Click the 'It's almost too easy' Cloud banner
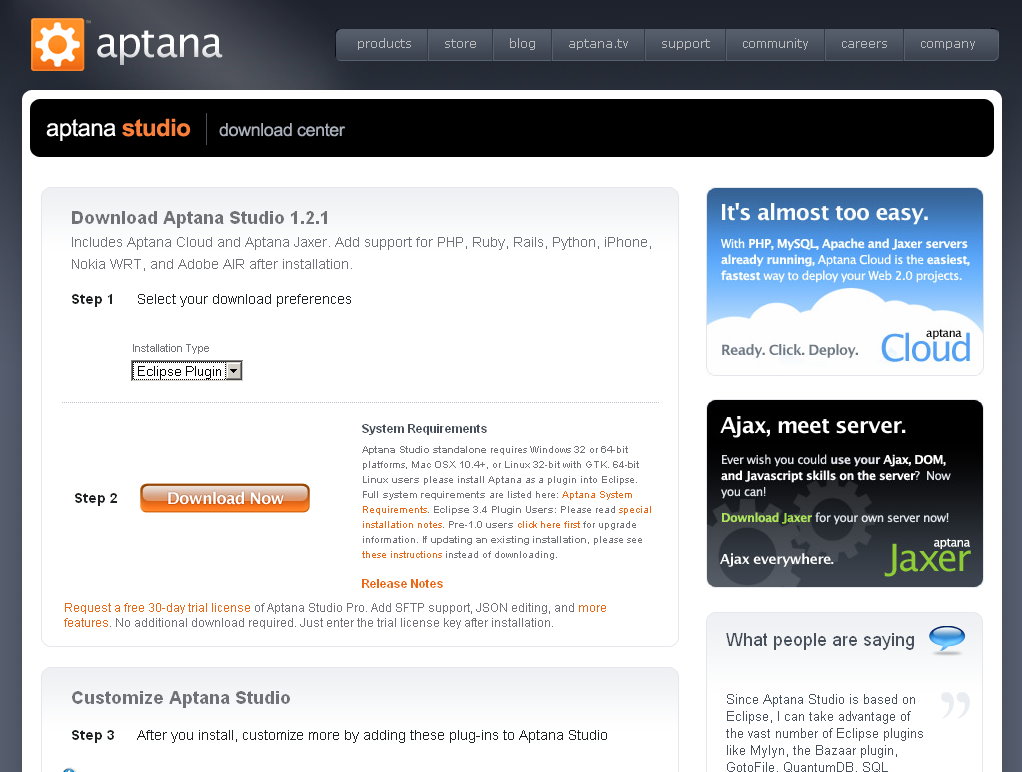1022x772 pixels. [x=845, y=281]
